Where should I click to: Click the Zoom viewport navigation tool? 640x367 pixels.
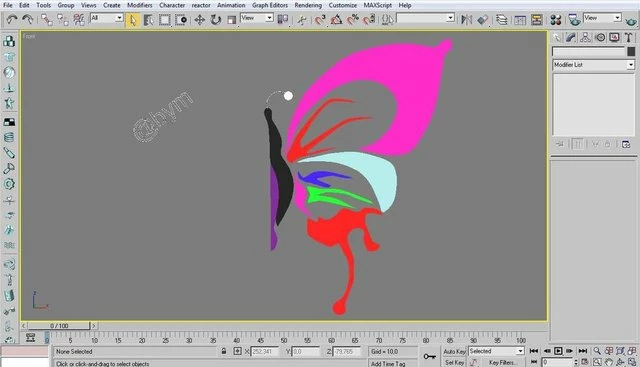(597, 351)
